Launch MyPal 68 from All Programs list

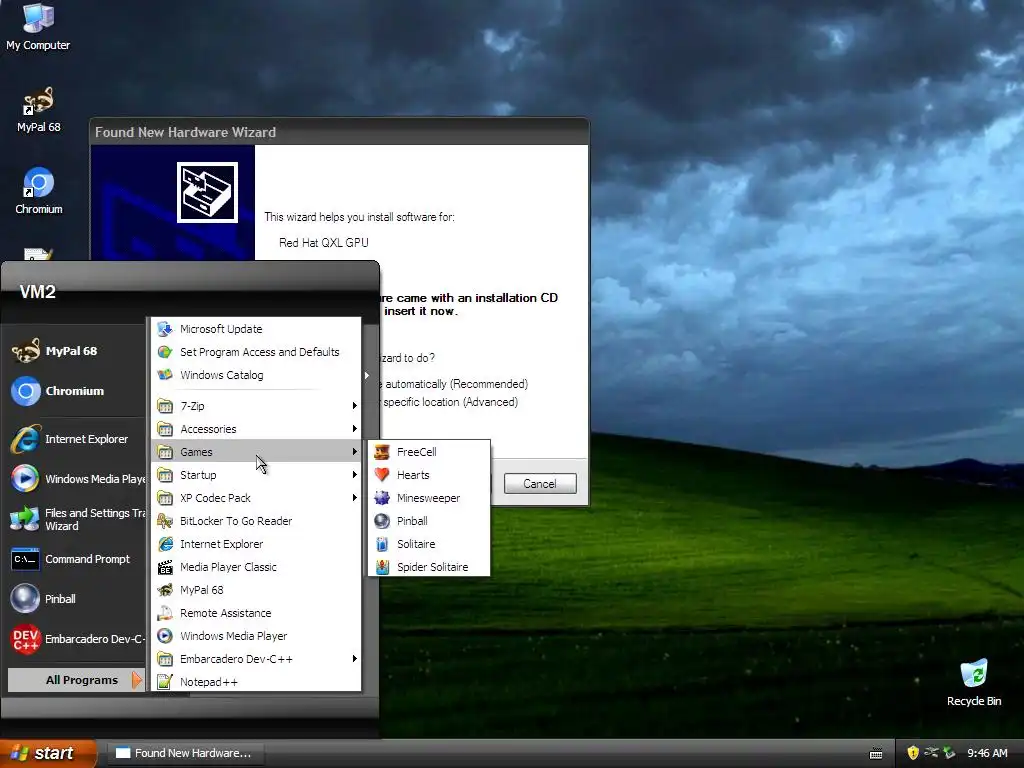(x=256, y=590)
